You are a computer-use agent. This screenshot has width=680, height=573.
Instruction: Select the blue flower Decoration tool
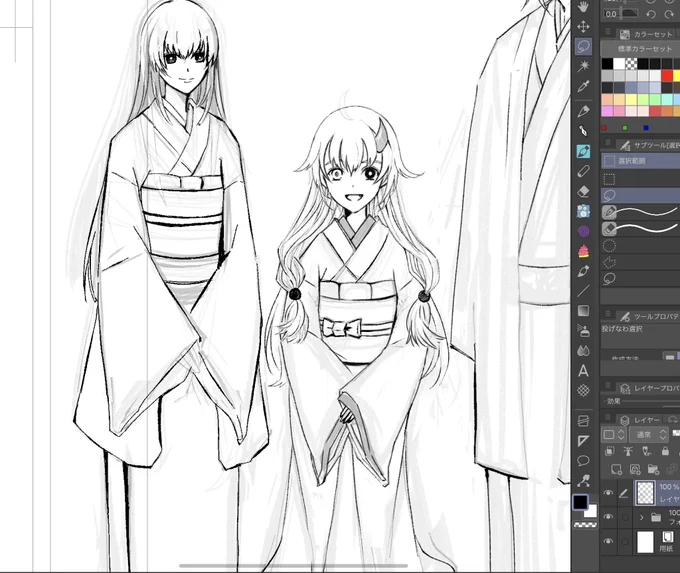(x=584, y=211)
